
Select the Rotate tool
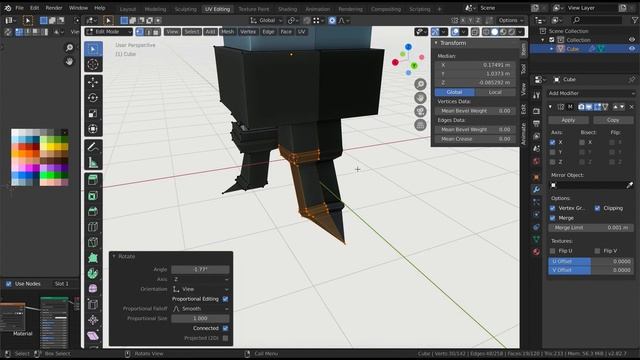(93, 98)
